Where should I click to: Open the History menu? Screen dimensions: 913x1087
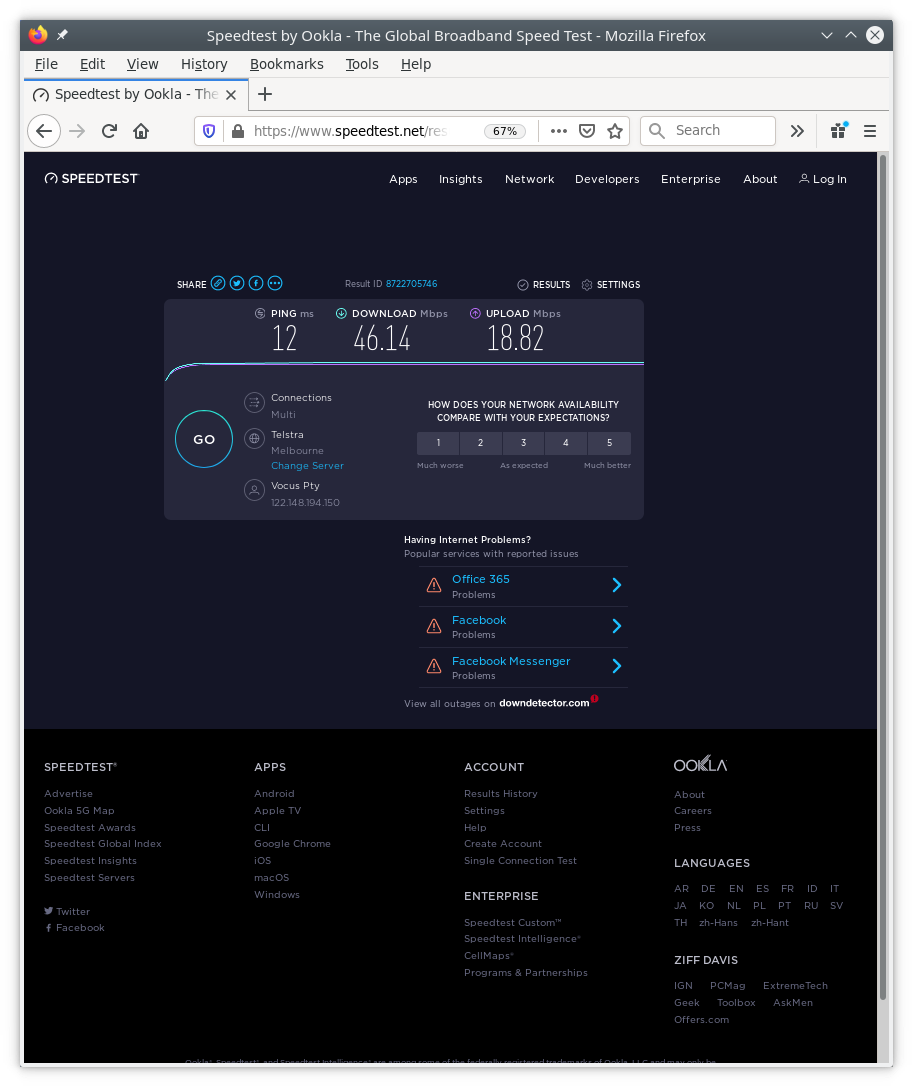[204, 64]
